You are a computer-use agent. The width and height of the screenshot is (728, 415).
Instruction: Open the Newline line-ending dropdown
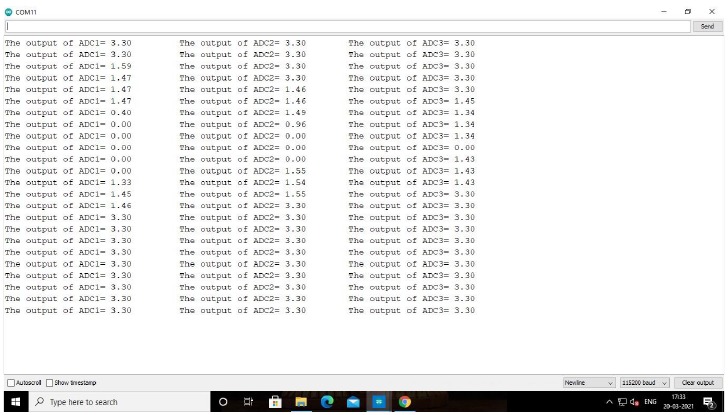tap(589, 383)
